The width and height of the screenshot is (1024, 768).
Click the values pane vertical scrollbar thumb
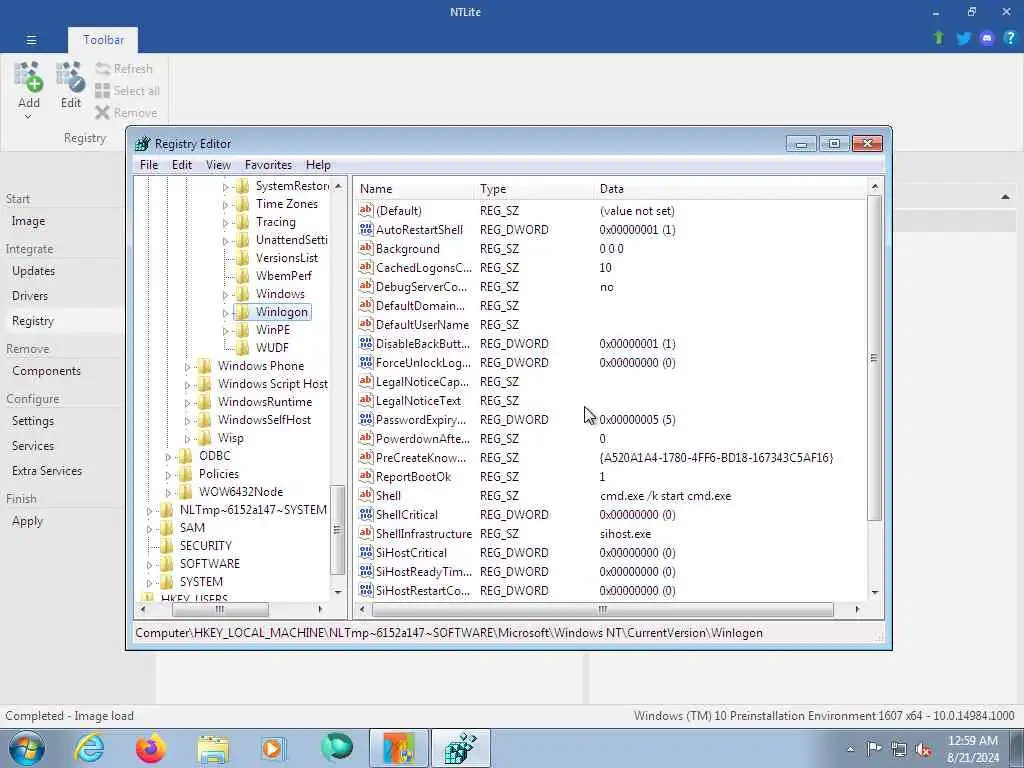(874, 358)
